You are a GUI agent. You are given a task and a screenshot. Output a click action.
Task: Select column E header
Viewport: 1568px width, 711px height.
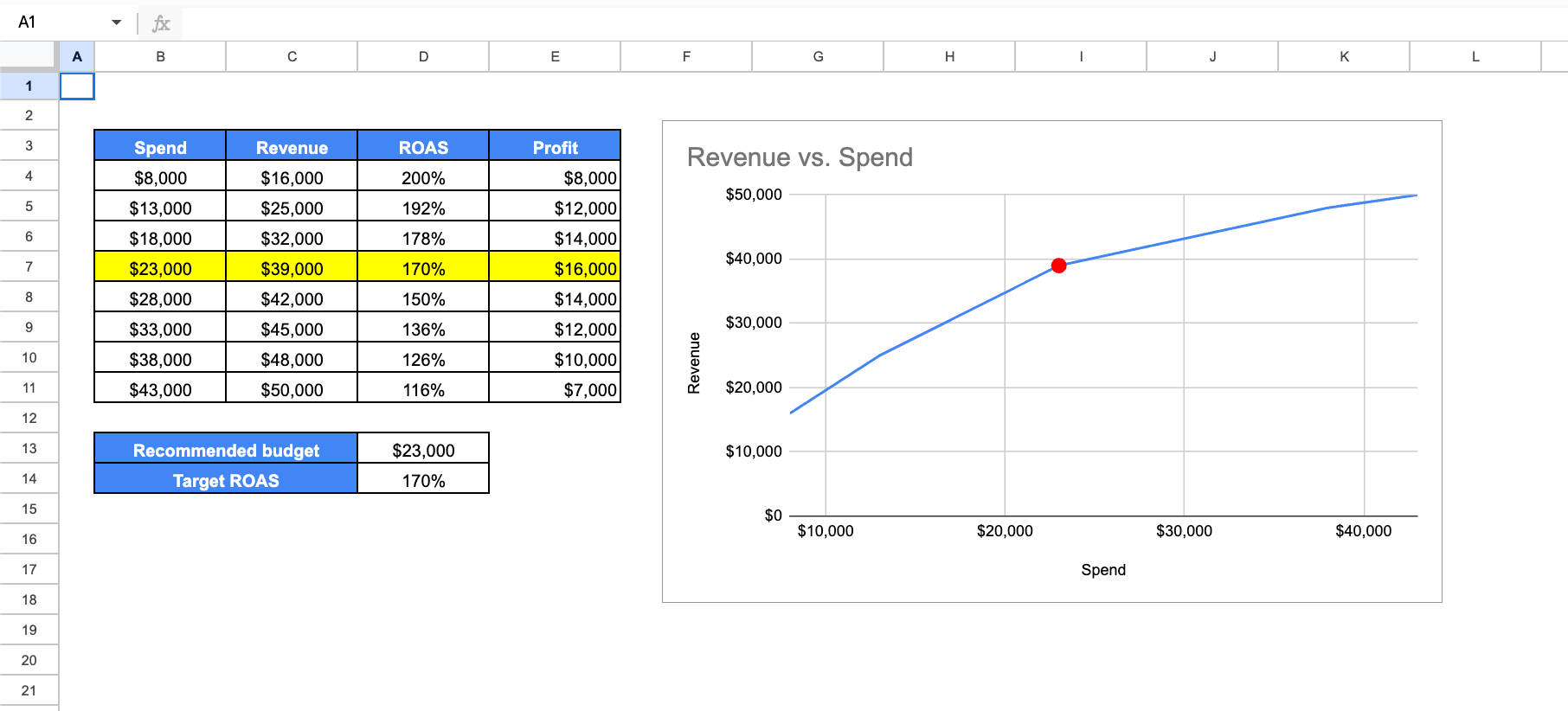(x=555, y=56)
